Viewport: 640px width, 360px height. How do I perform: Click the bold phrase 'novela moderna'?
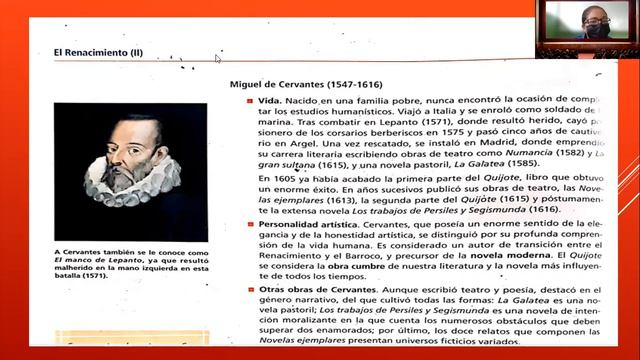click(510, 256)
